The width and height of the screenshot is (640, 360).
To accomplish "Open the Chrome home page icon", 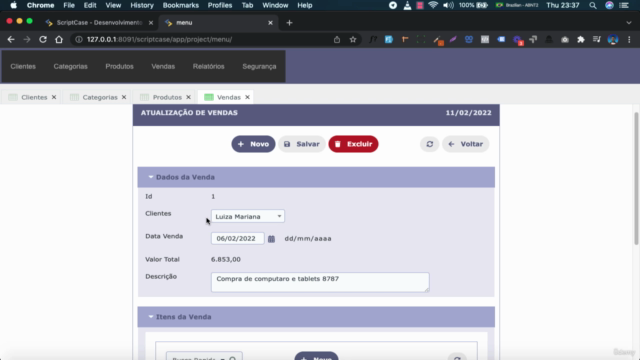I will (59, 40).
